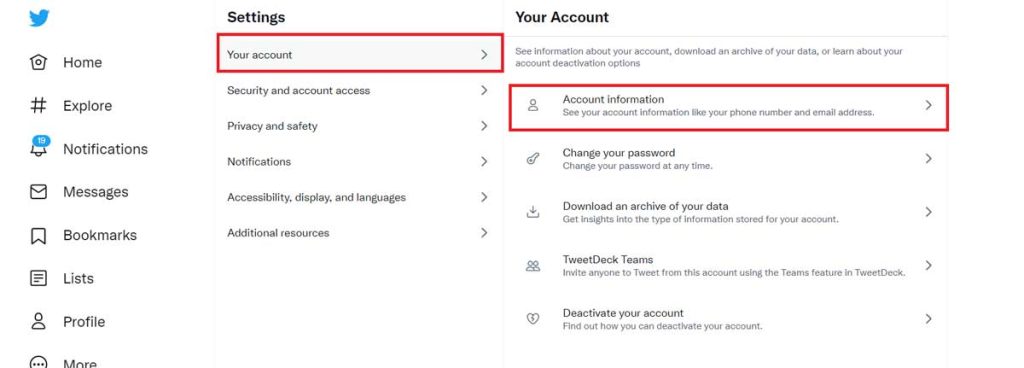Click the key icon beside Change your password
The width and height of the screenshot is (1024, 368).
click(x=533, y=159)
